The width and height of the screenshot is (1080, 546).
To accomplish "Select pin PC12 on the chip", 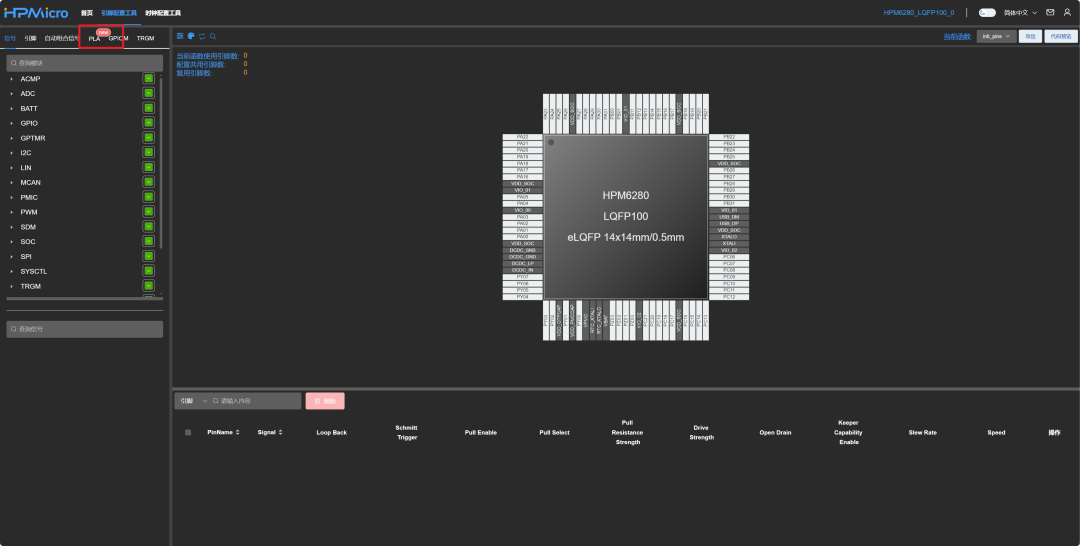I will (x=729, y=297).
